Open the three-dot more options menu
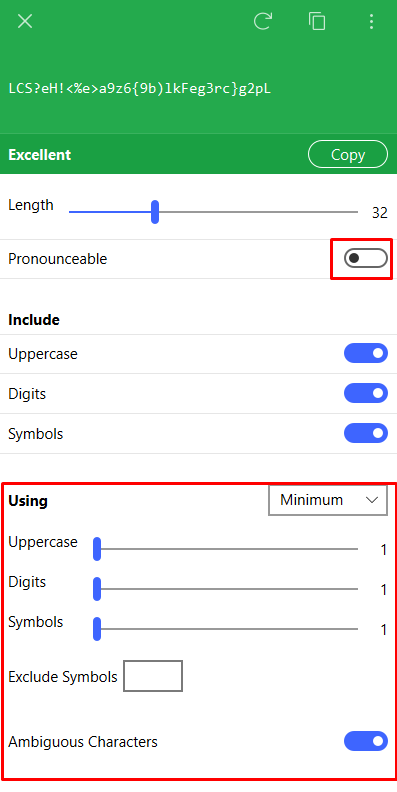Screen dimensions: 397x792 [x=371, y=21]
